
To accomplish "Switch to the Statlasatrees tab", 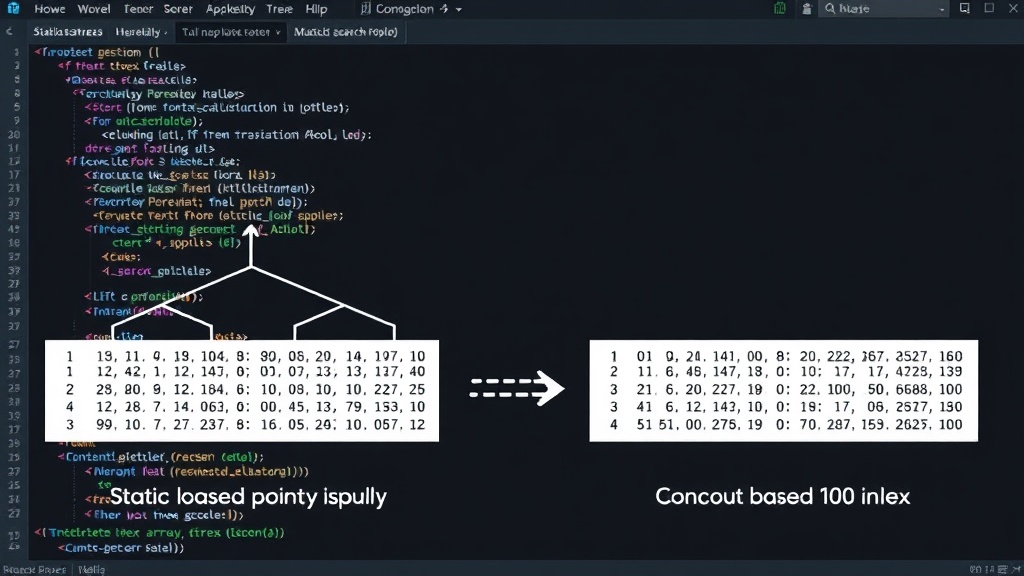I will 68,31.
